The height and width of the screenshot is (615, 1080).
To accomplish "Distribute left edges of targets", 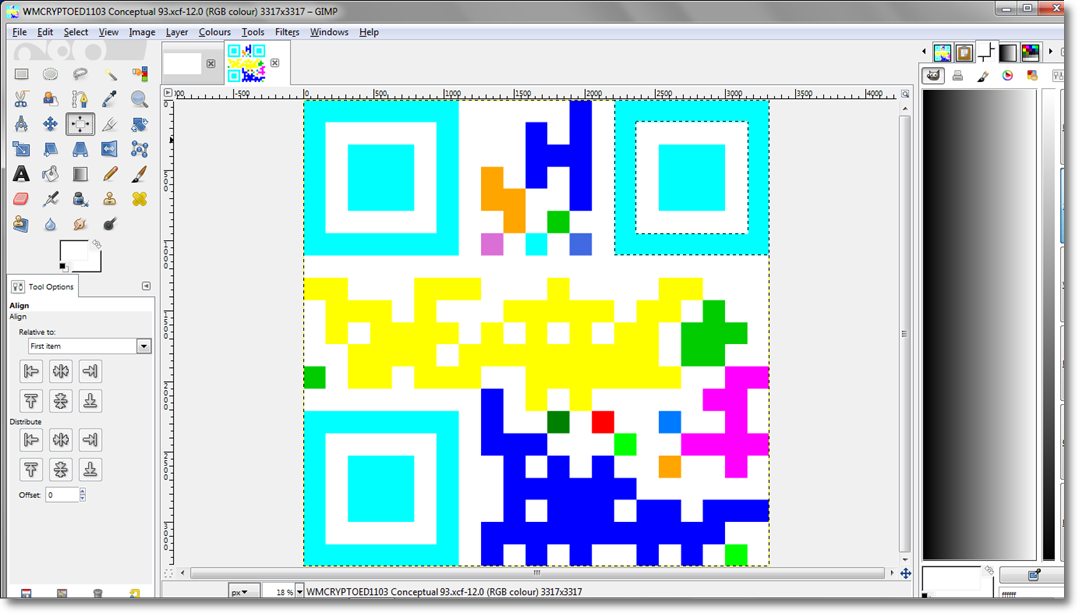I will (31, 440).
